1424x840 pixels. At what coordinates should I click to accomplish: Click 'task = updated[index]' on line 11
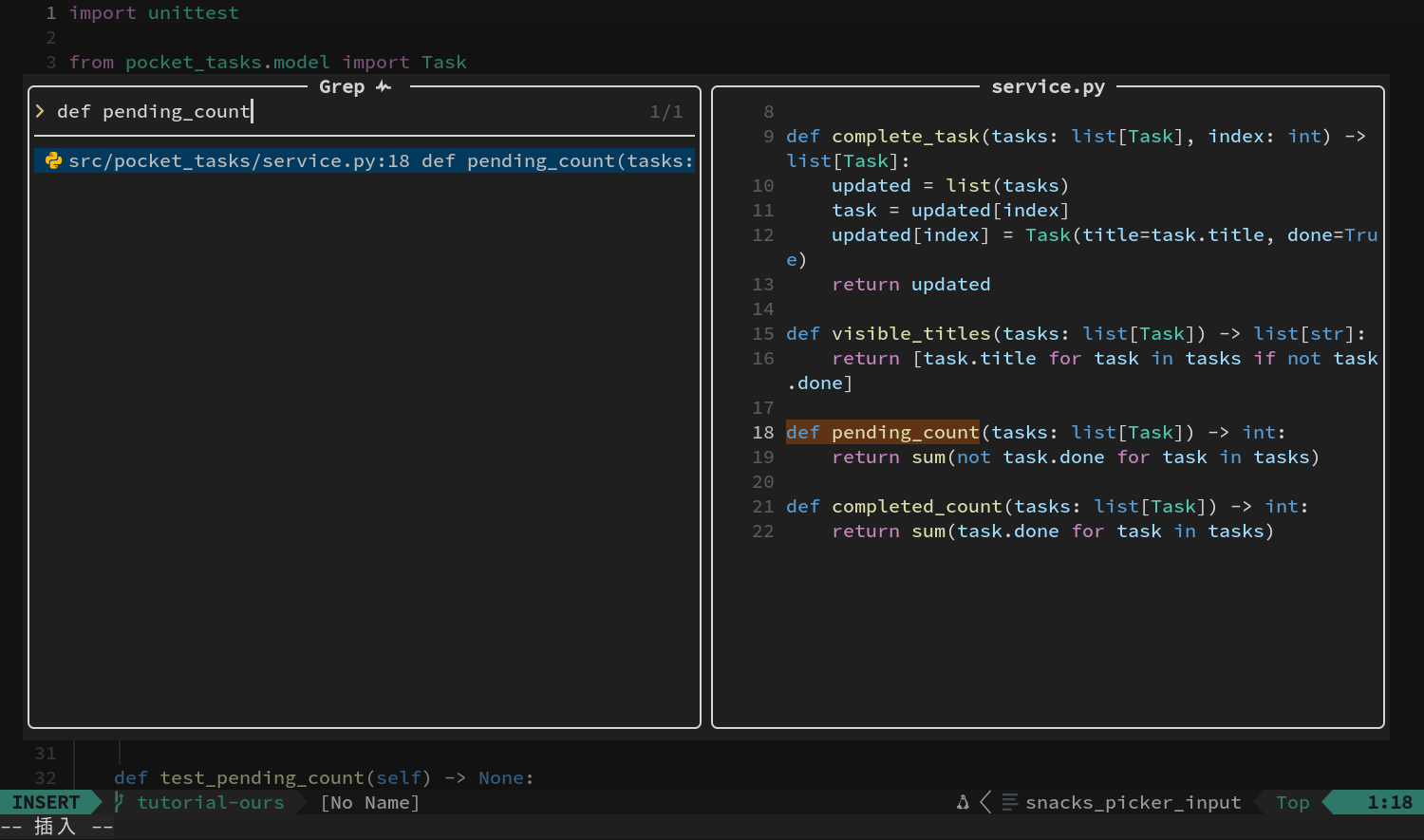click(951, 210)
